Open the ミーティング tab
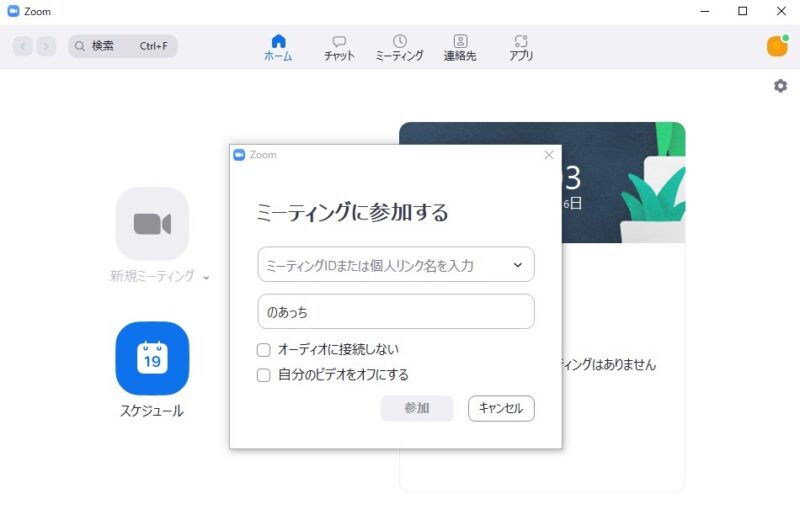Image resolution: width=800 pixels, height=520 pixels. click(x=399, y=47)
